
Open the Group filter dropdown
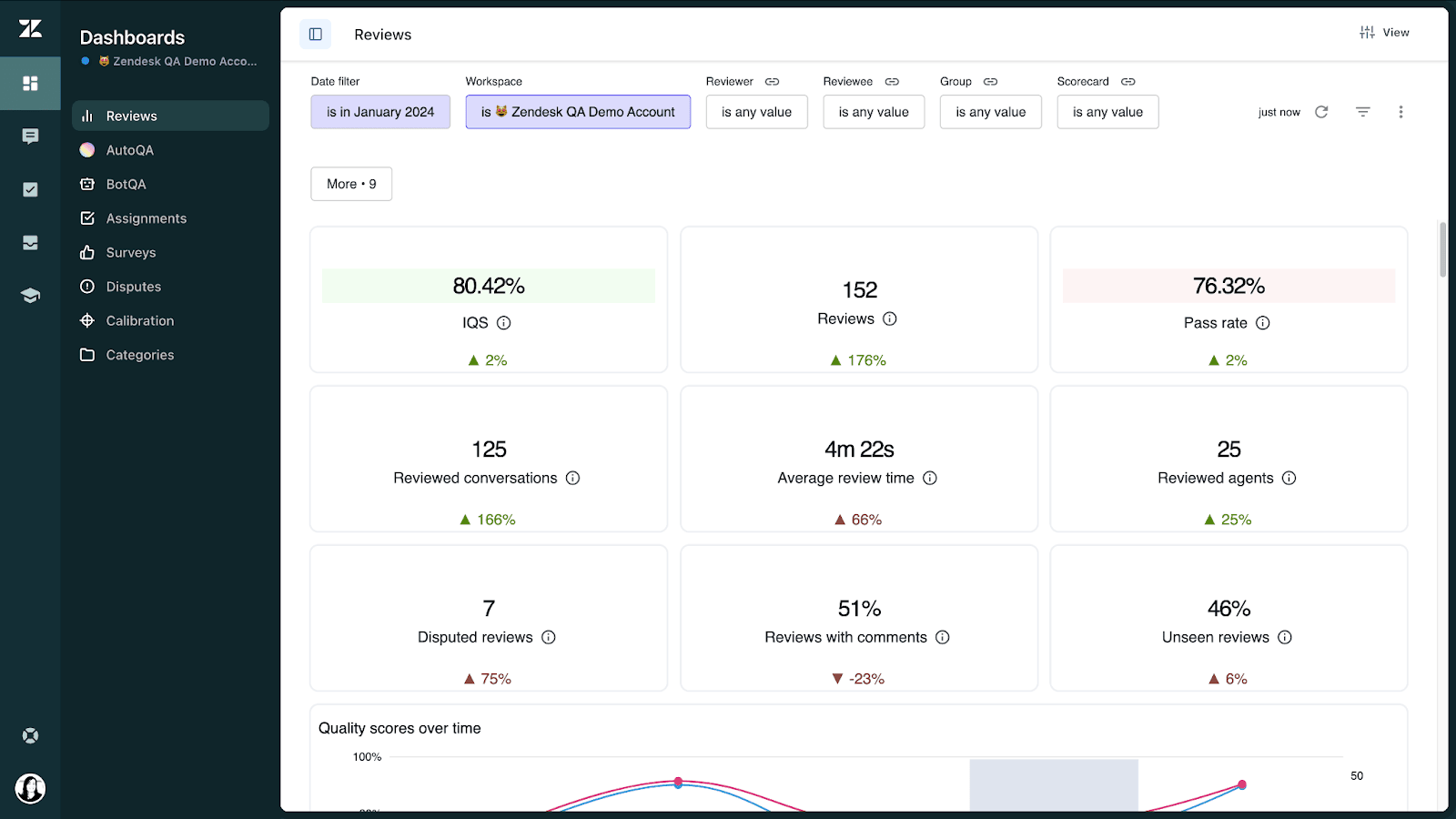pyautogui.click(x=990, y=111)
